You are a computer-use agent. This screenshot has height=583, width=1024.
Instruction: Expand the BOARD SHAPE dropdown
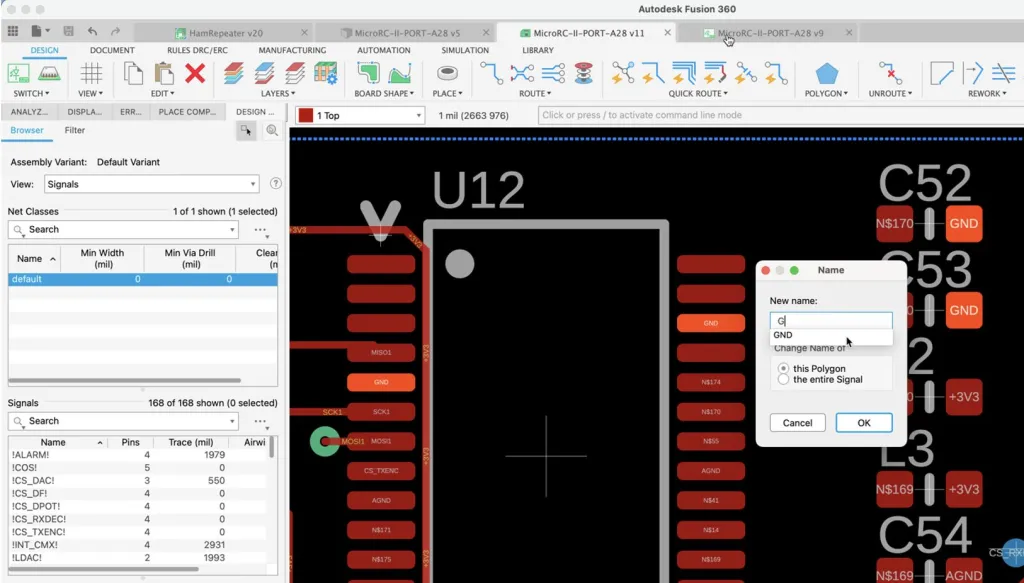tap(384, 93)
